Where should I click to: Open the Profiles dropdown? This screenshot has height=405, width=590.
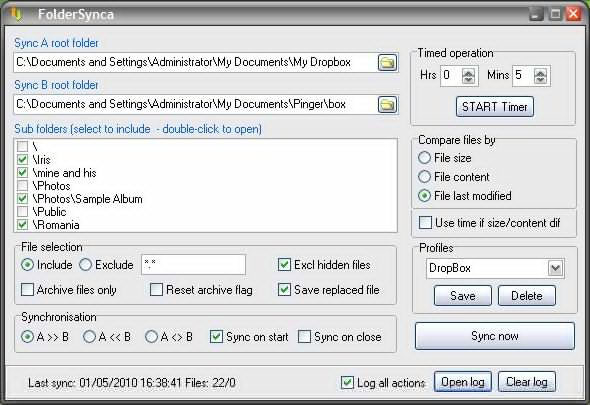[555, 268]
